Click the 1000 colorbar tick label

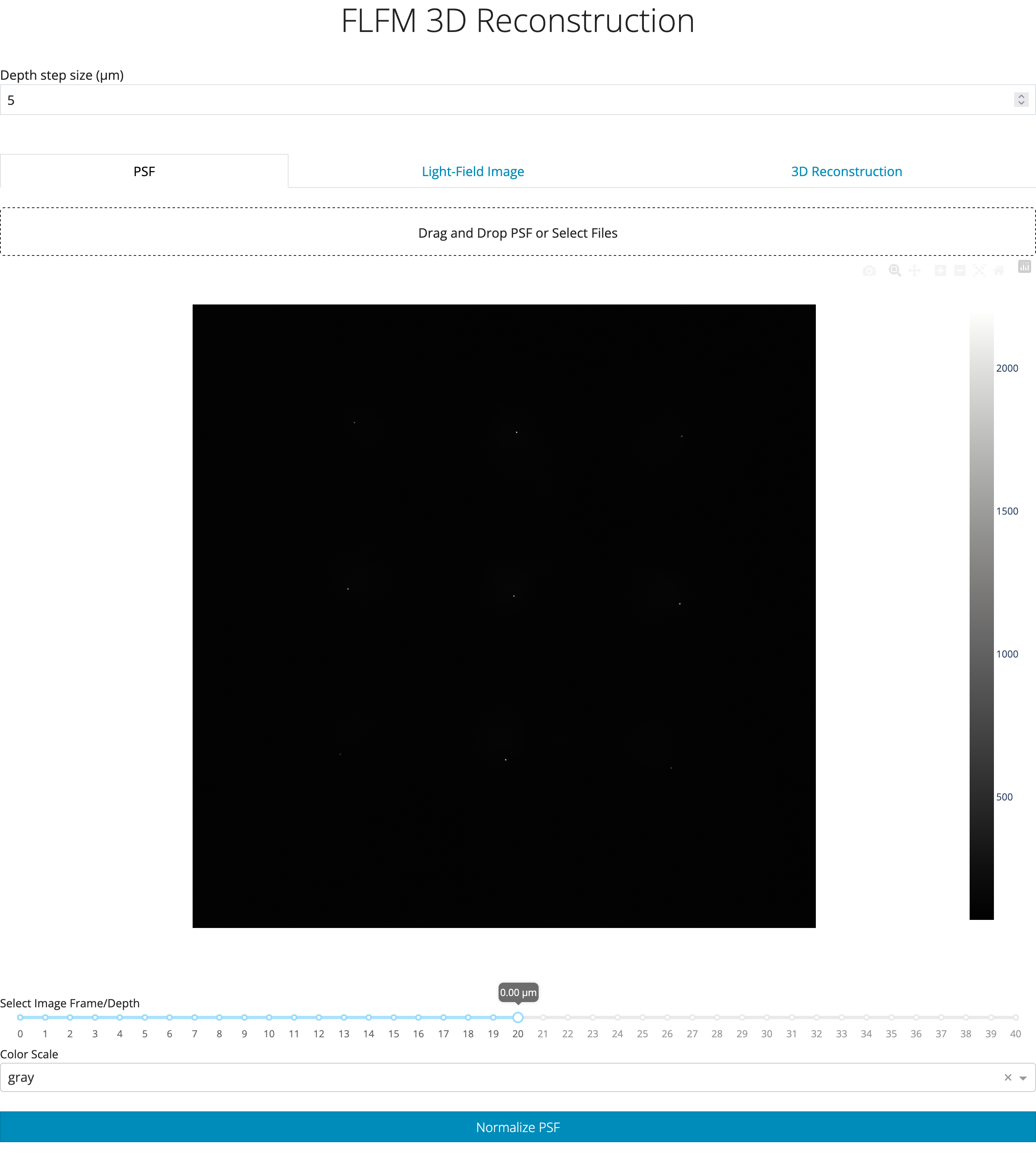(1007, 654)
